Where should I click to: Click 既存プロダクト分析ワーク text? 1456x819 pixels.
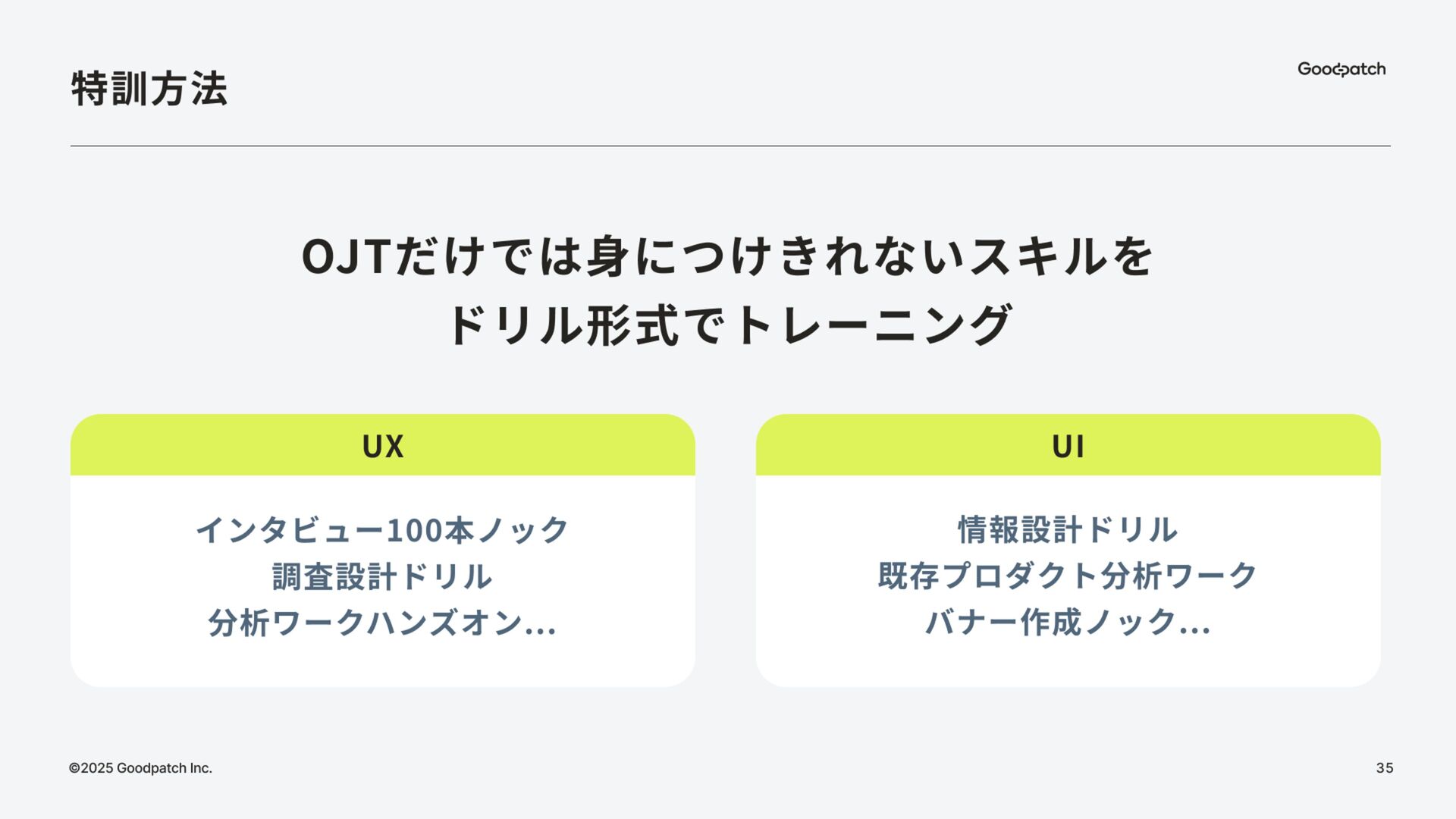pos(1068,576)
